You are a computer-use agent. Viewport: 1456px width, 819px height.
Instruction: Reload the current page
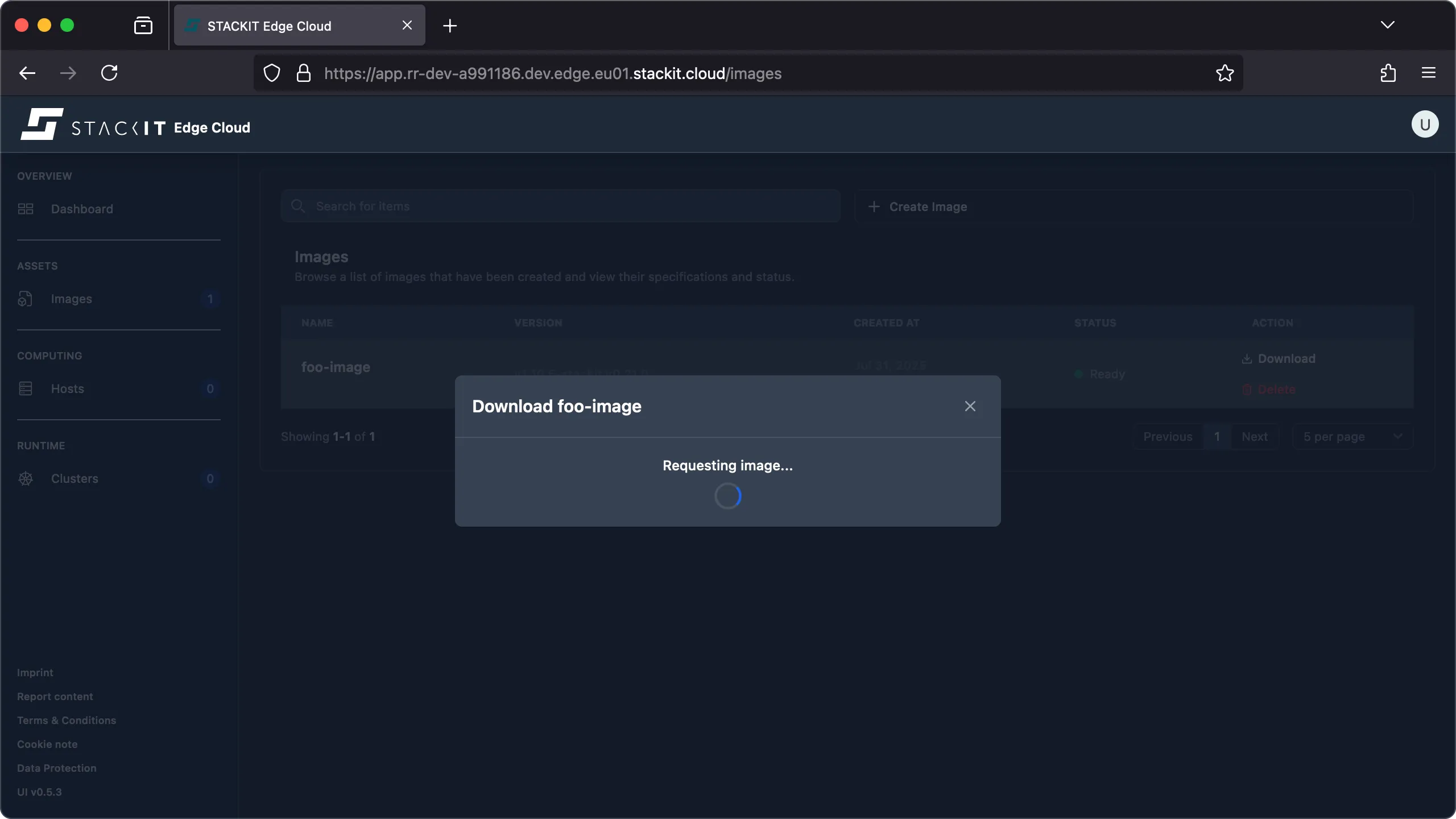pyautogui.click(x=109, y=73)
